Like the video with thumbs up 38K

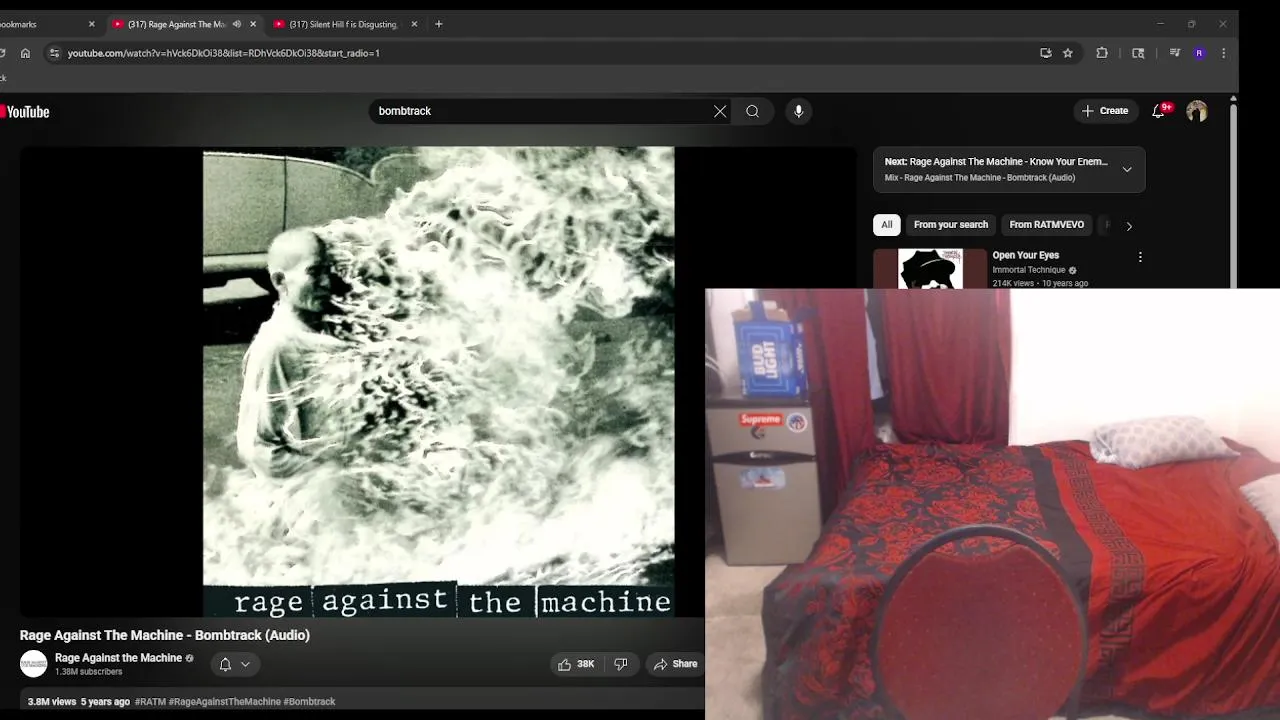pos(576,664)
